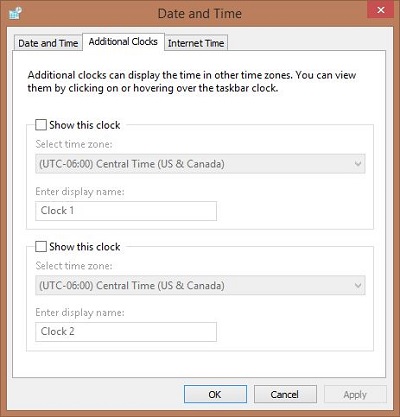This screenshot has height=417, width=400.
Task: Open the first clock's time zone dropdown
Action: pyautogui.click(x=200, y=164)
